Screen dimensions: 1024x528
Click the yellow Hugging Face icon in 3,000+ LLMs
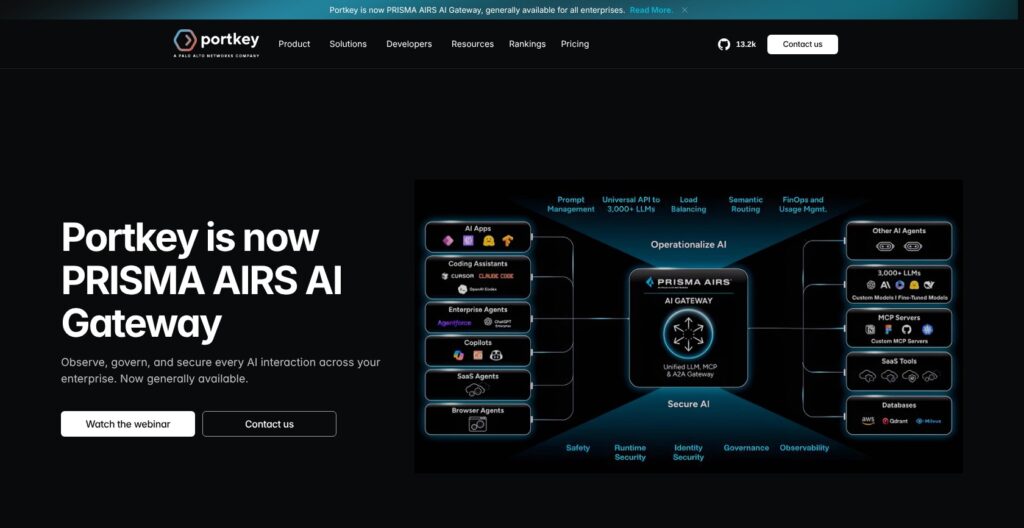click(914, 285)
